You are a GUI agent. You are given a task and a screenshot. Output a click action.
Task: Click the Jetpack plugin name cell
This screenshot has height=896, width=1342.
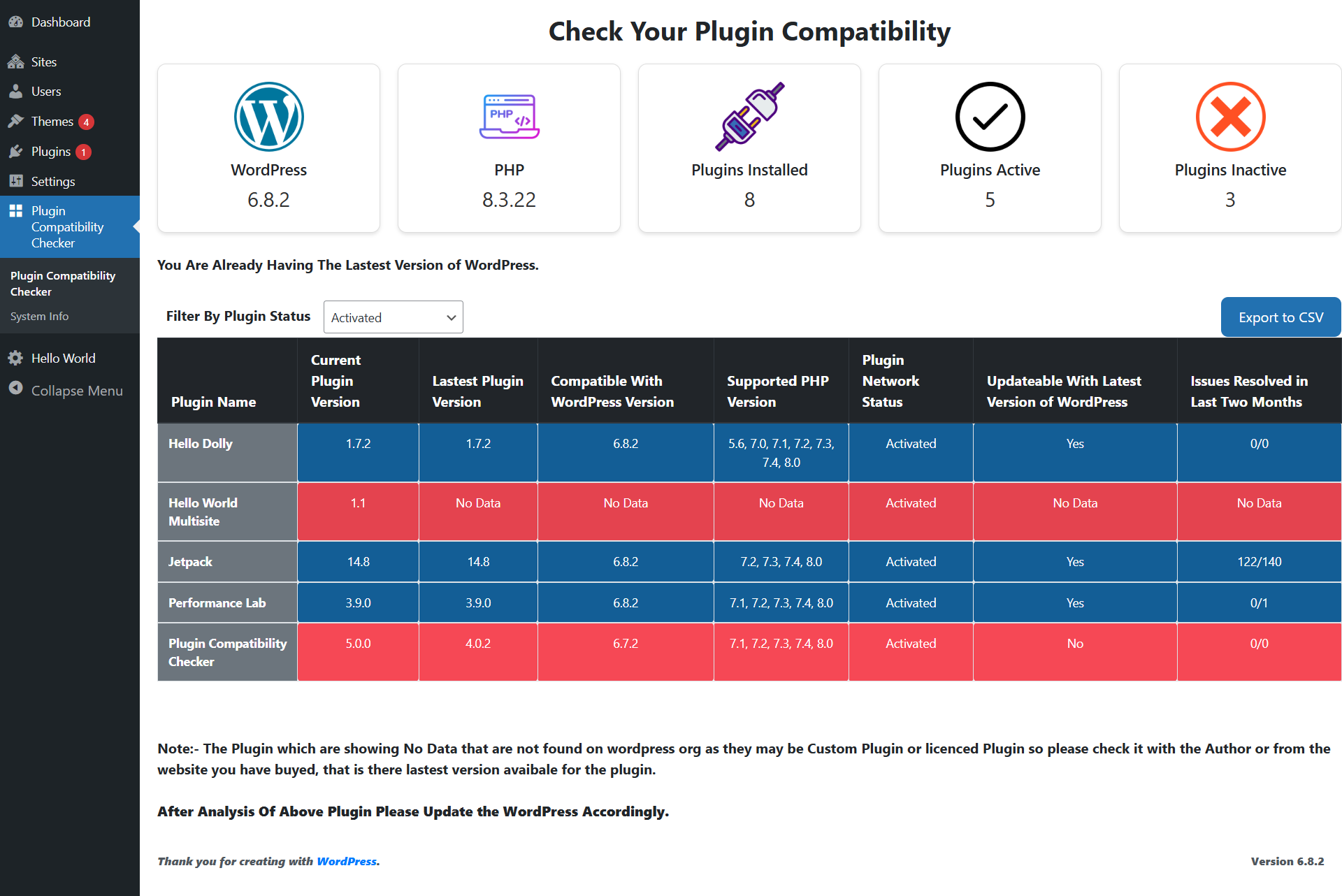click(227, 561)
